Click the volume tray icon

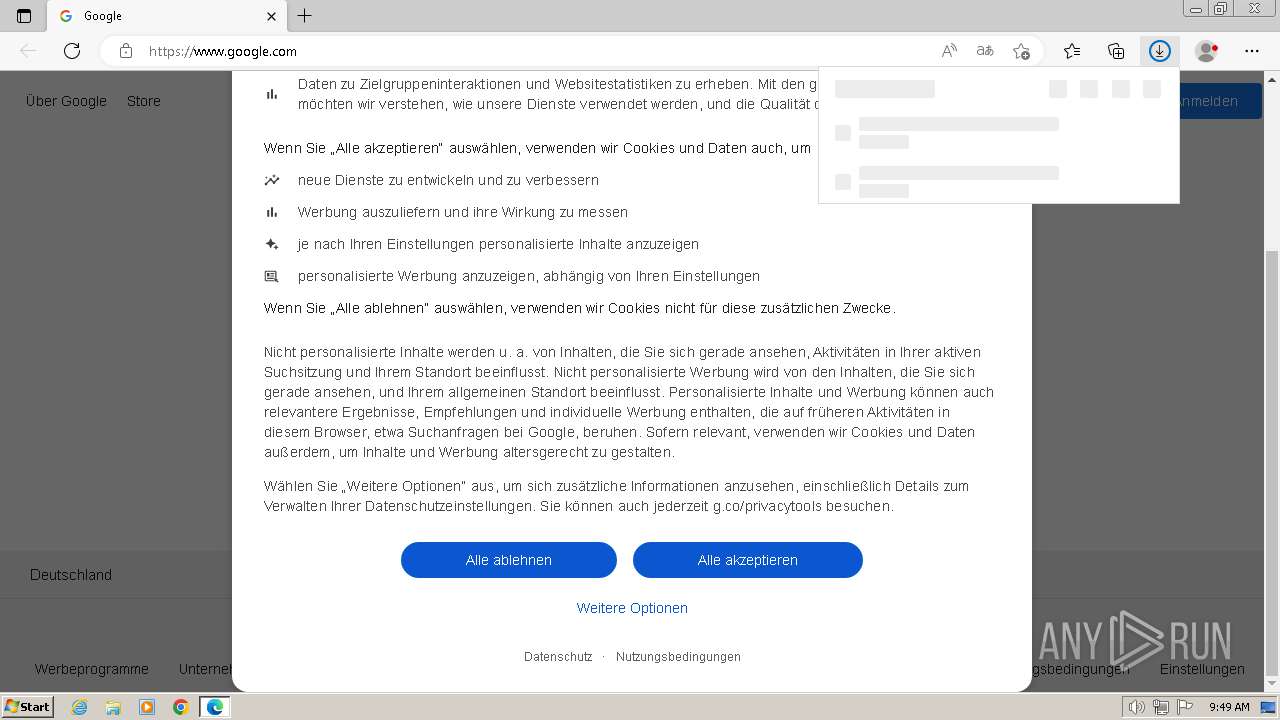coord(1138,707)
